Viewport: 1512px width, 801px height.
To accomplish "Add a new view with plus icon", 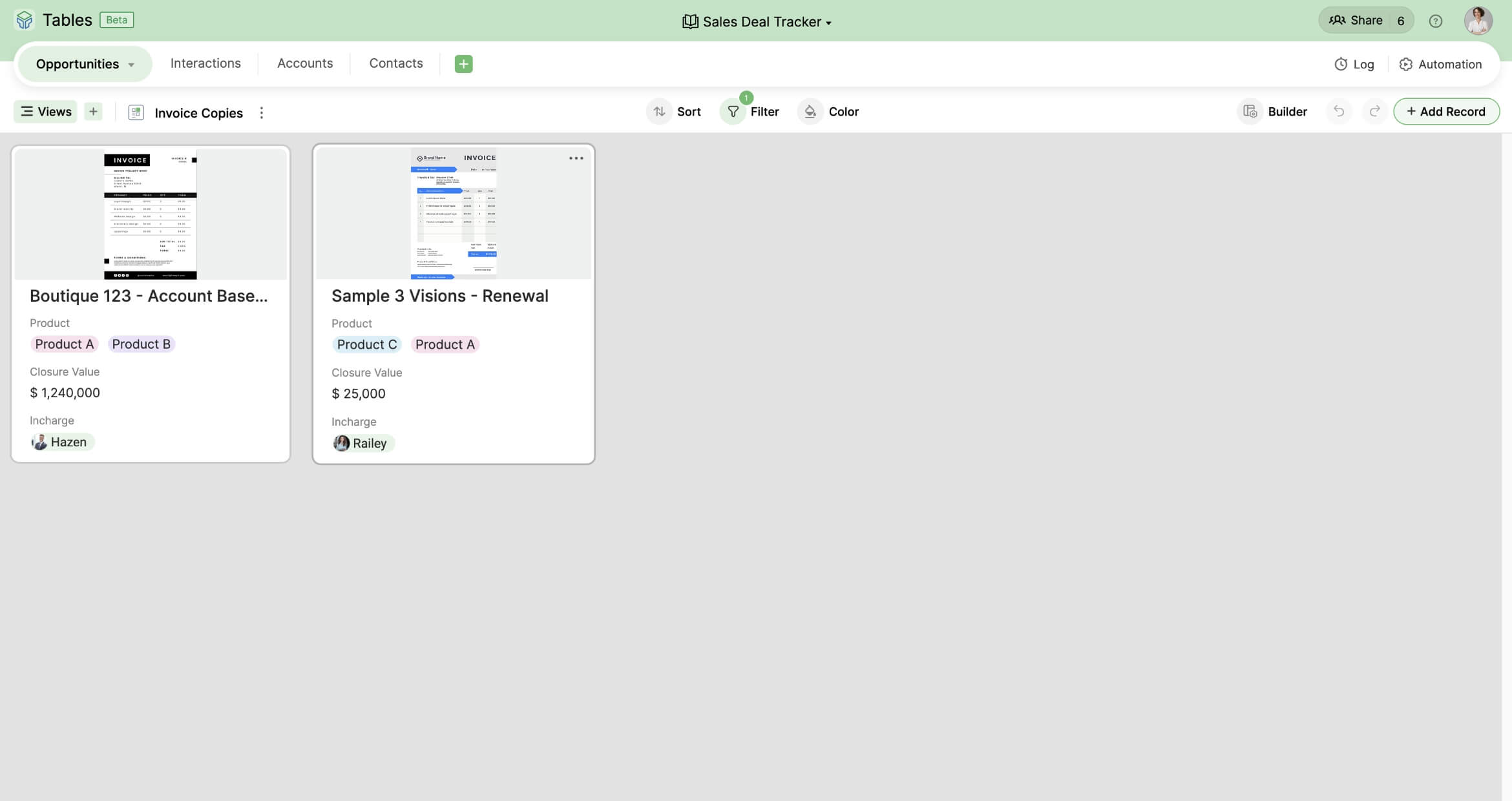I will pos(93,112).
